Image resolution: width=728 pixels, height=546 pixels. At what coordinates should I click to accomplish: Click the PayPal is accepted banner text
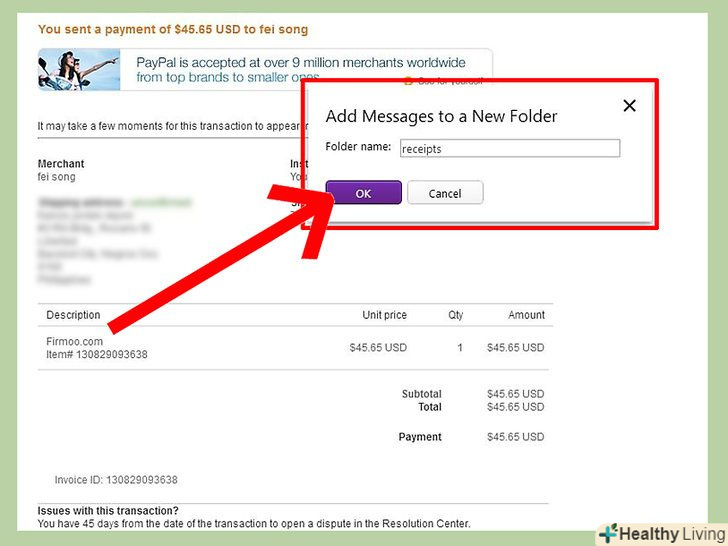coord(300,70)
